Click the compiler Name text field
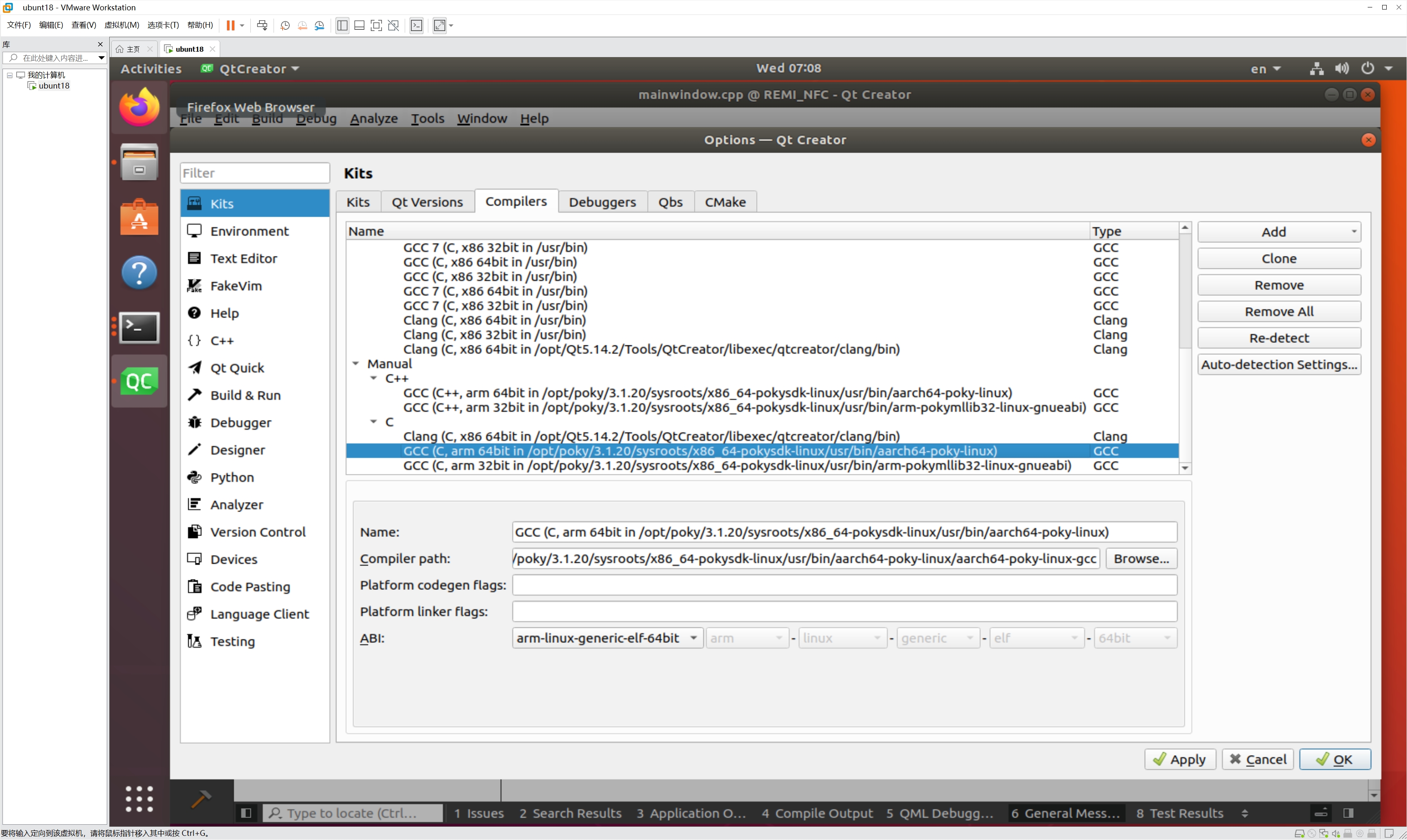Viewport: 1407px width, 840px height. click(x=844, y=532)
